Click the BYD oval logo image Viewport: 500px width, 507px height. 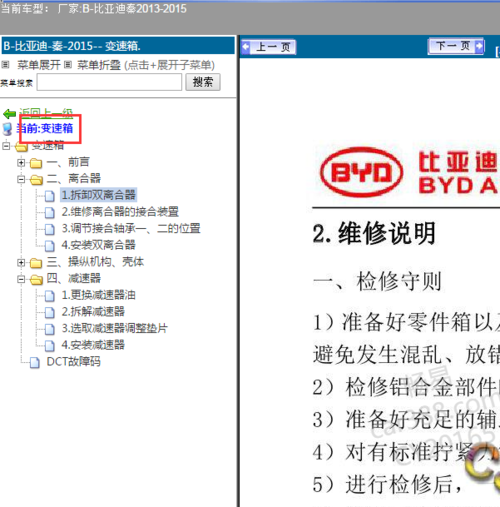click(x=361, y=172)
